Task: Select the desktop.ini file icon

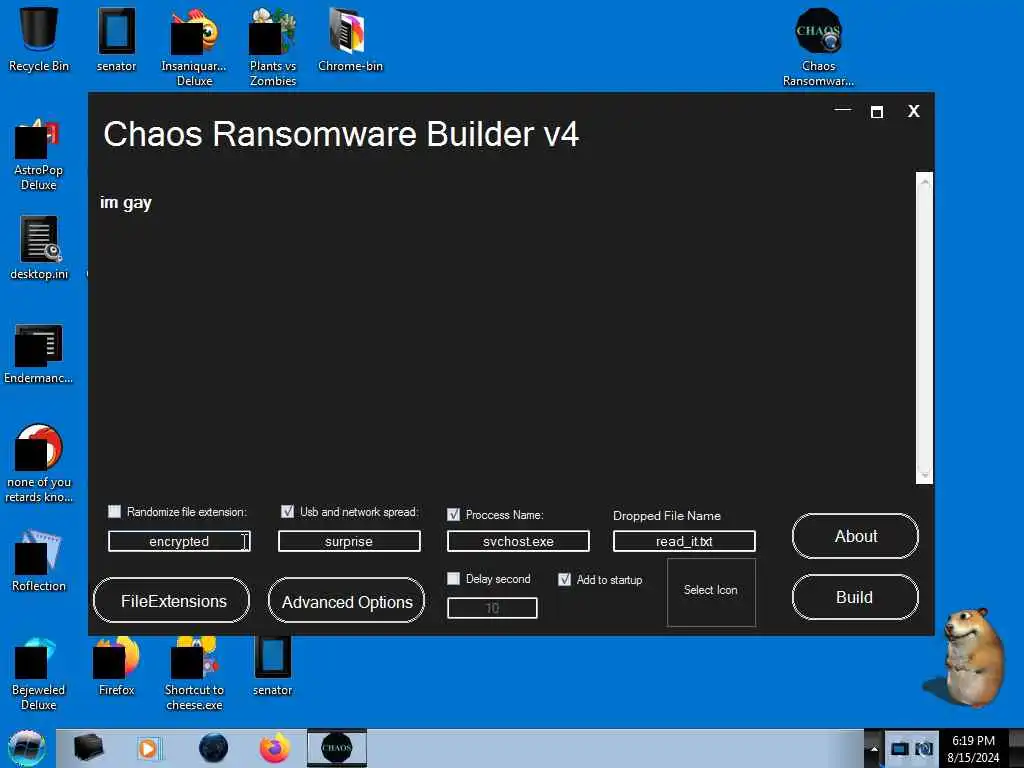Action: pos(39,248)
